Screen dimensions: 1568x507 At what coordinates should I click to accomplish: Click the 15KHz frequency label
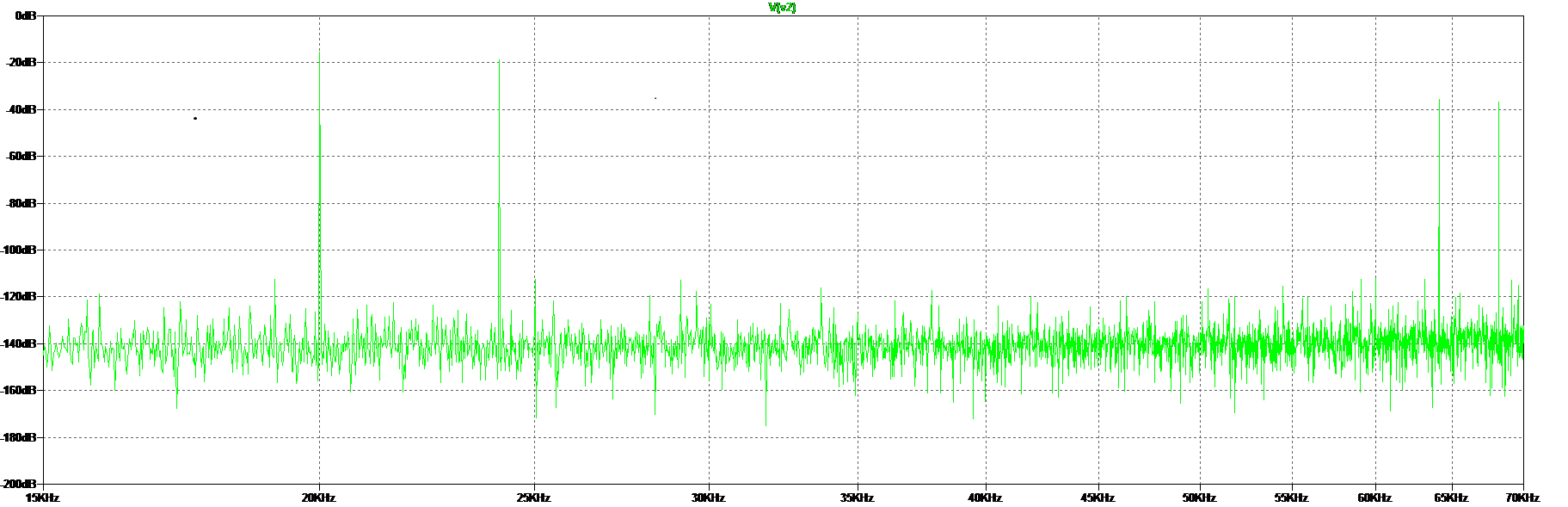click(x=43, y=498)
